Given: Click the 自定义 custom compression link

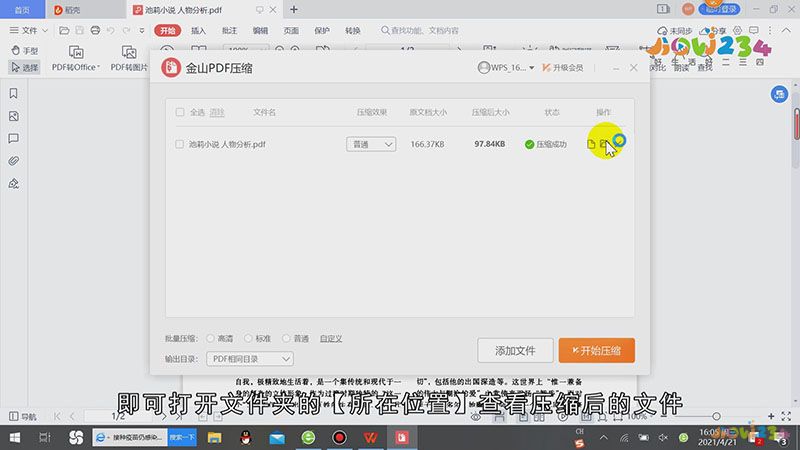Looking at the screenshot, I should [331, 338].
